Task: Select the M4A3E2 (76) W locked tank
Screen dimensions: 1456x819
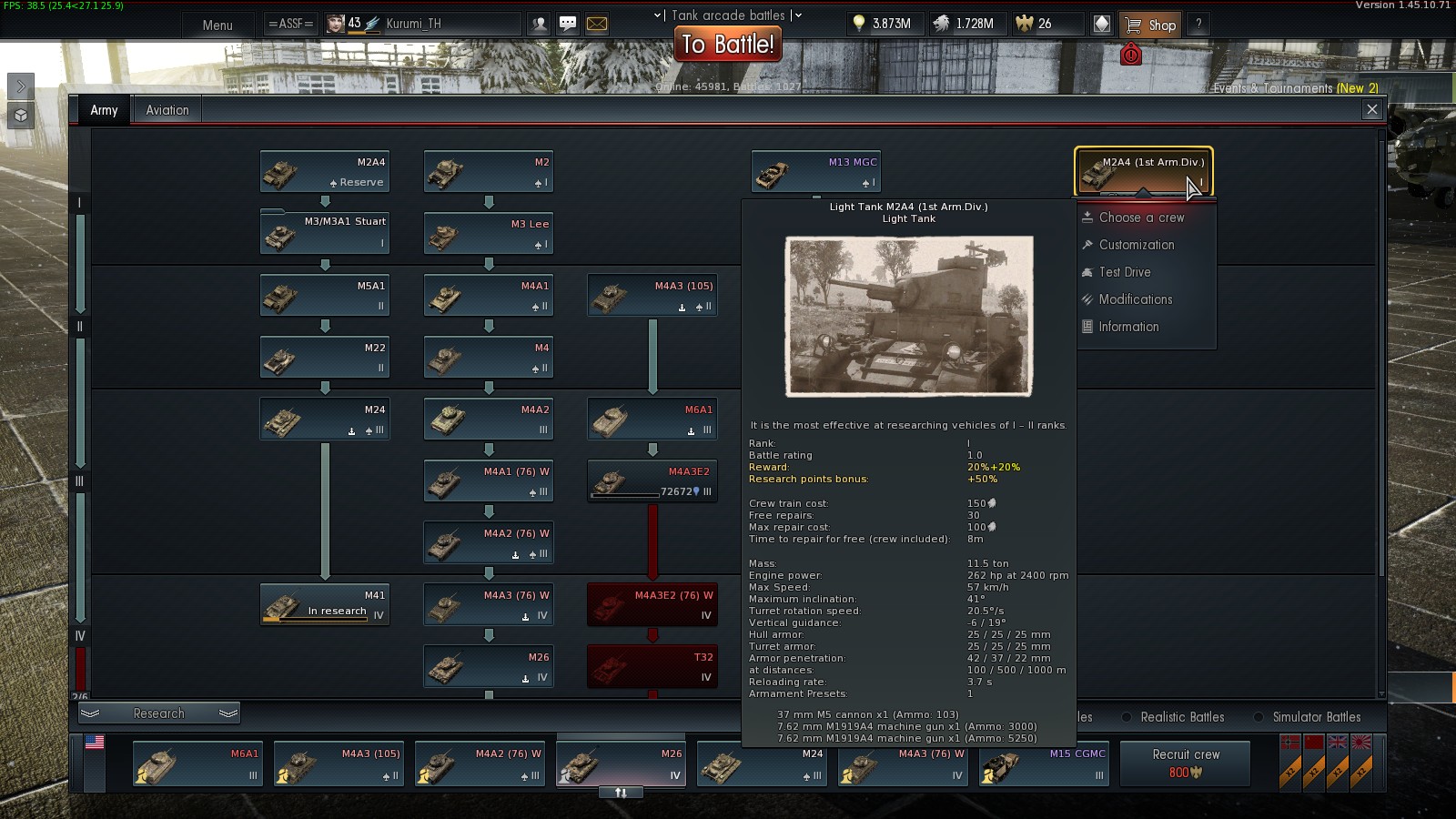Action: click(x=652, y=604)
